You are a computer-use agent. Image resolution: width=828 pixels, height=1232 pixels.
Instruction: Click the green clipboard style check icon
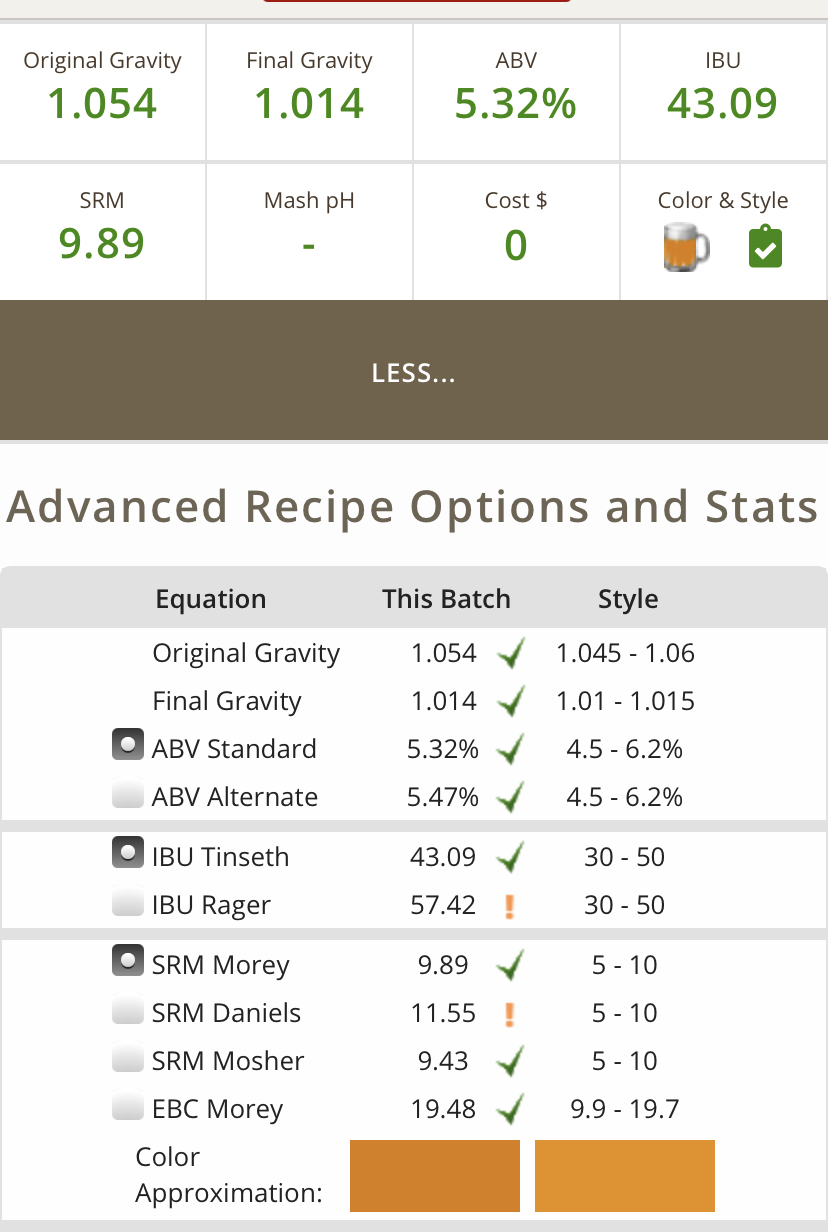coord(765,247)
